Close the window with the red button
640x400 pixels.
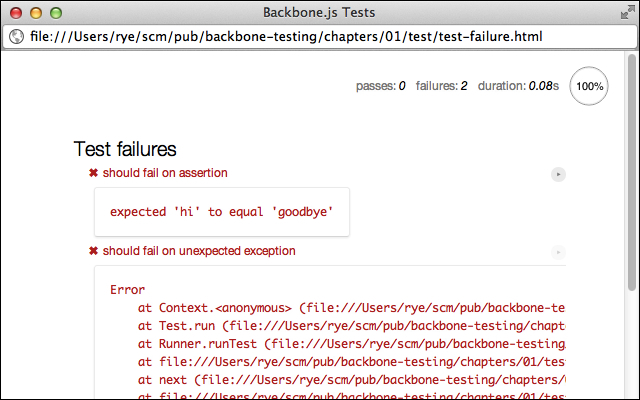pos(16,13)
